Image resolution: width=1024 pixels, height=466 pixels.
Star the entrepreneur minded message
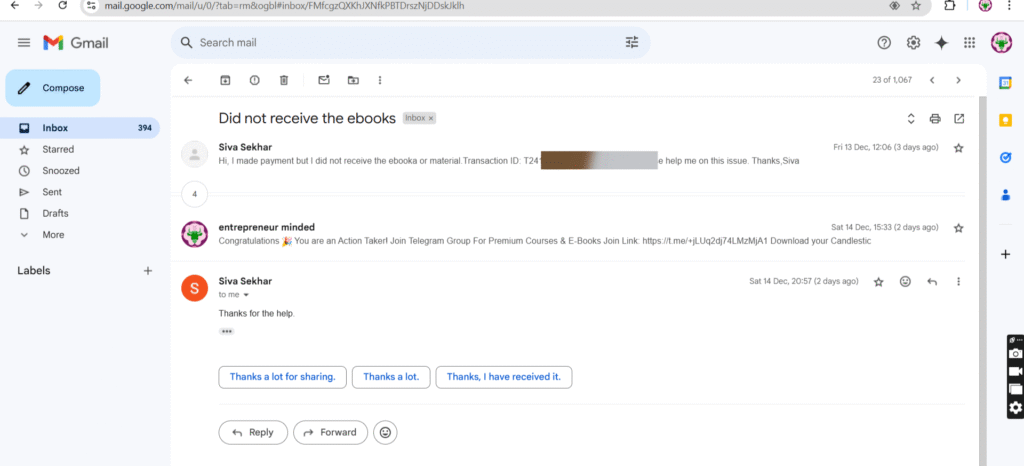958,228
